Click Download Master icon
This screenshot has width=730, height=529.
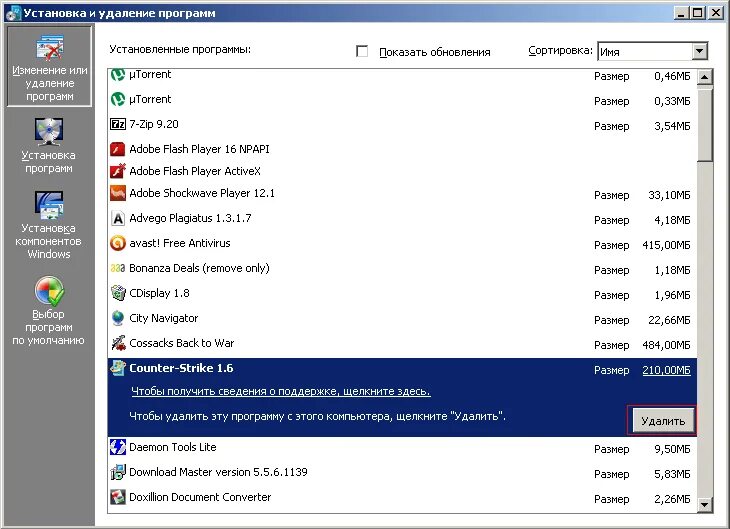(x=118, y=472)
